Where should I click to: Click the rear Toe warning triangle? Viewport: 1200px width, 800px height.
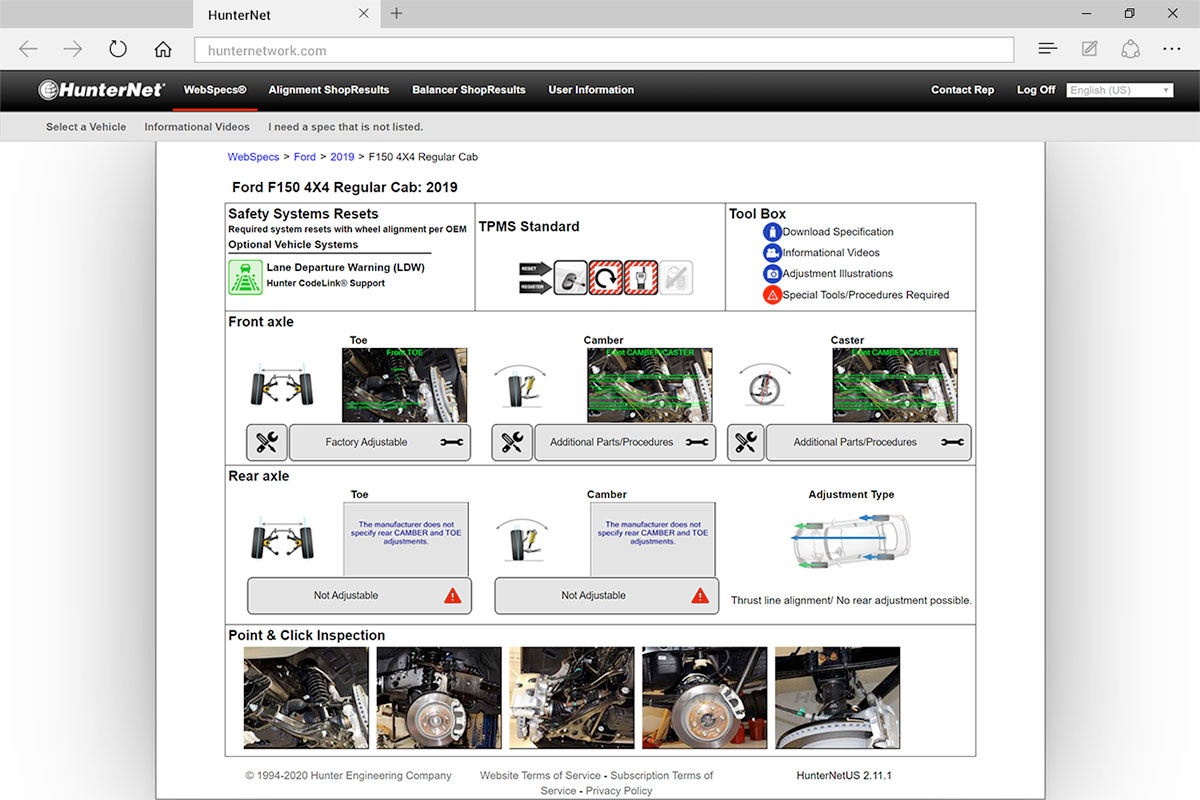pyautogui.click(x=453, y=595)
